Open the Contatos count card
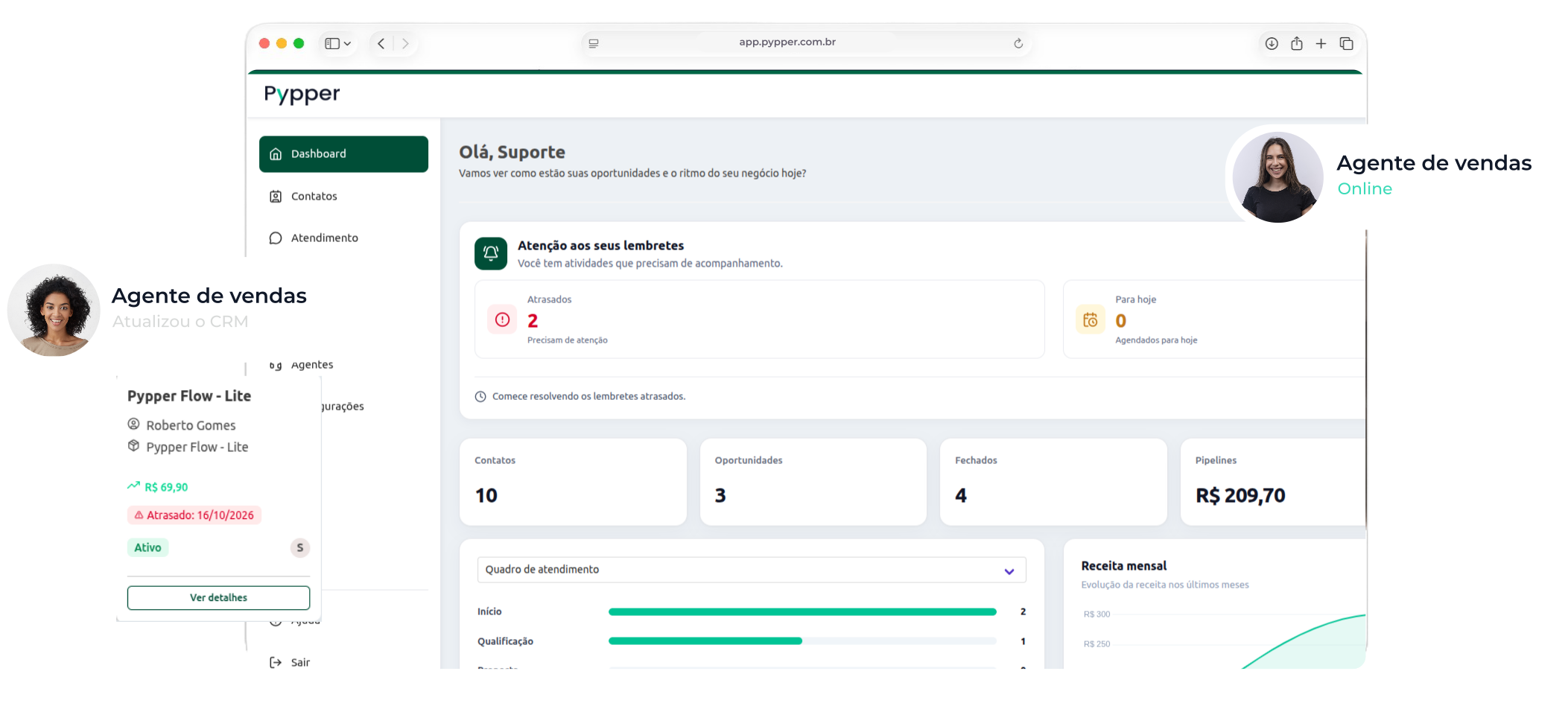 (573, 482)
